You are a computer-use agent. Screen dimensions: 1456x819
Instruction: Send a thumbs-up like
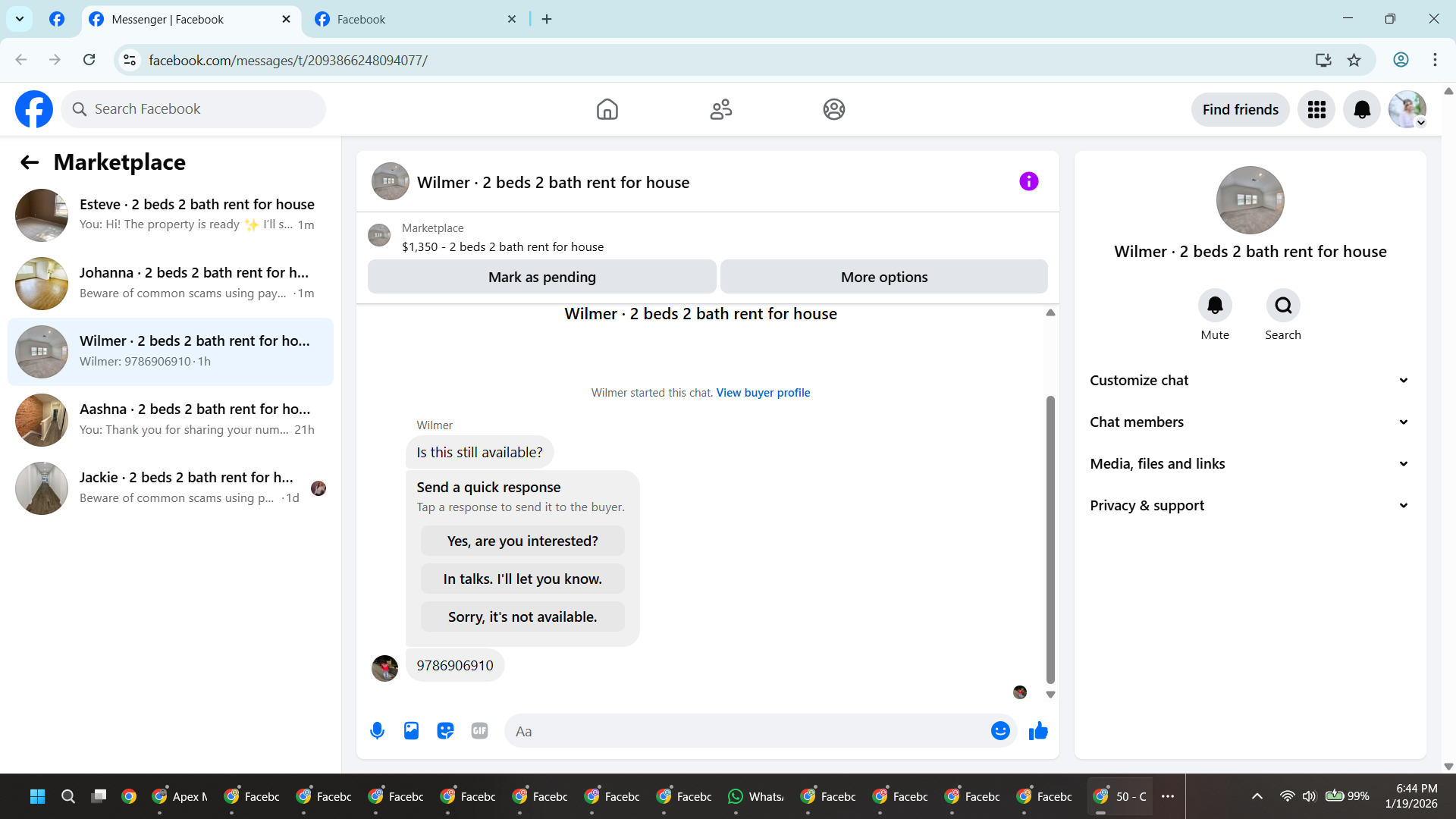(x=1038, y=731)
